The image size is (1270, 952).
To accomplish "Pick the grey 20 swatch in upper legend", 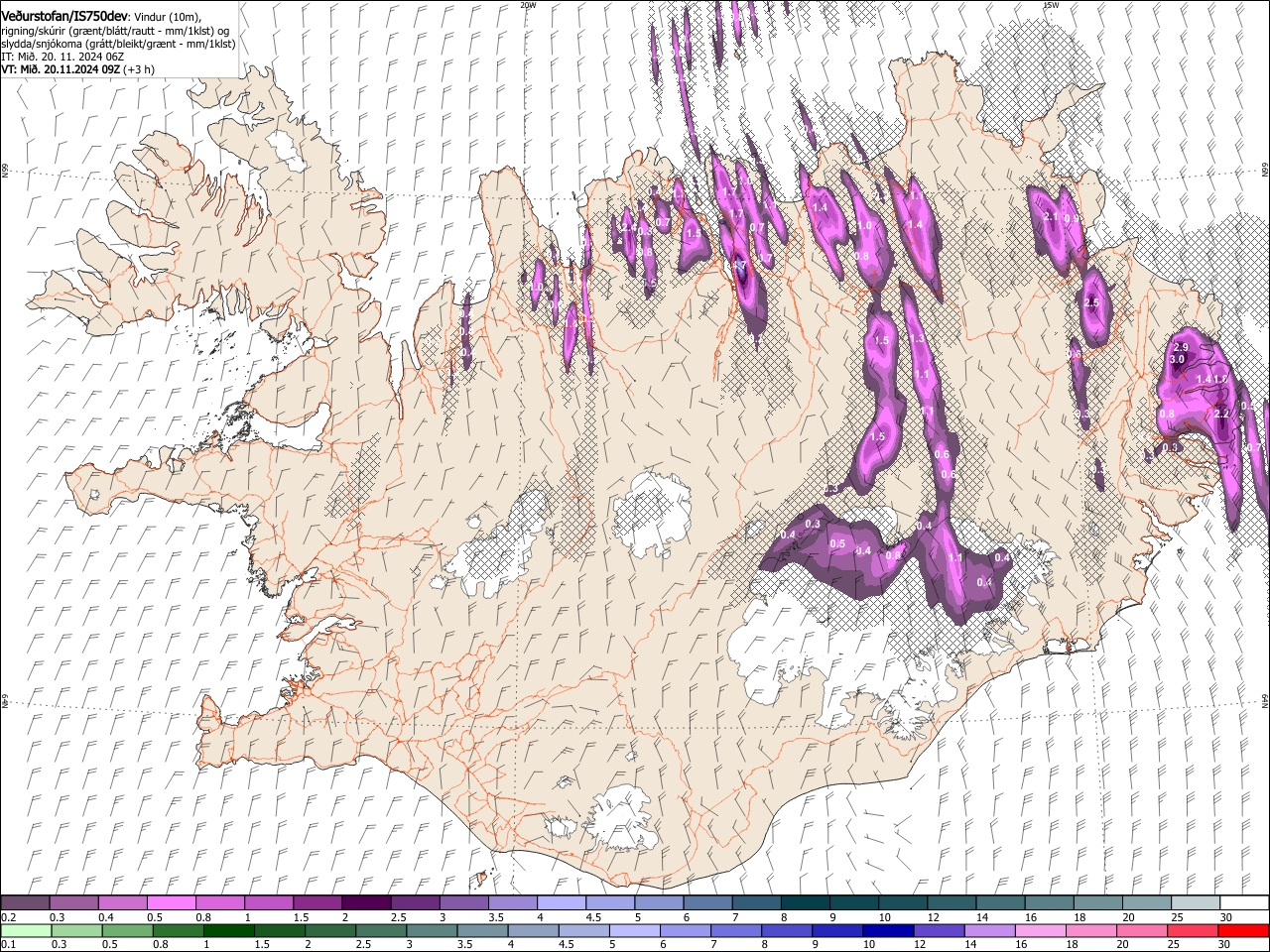I will pos(1147,902).
